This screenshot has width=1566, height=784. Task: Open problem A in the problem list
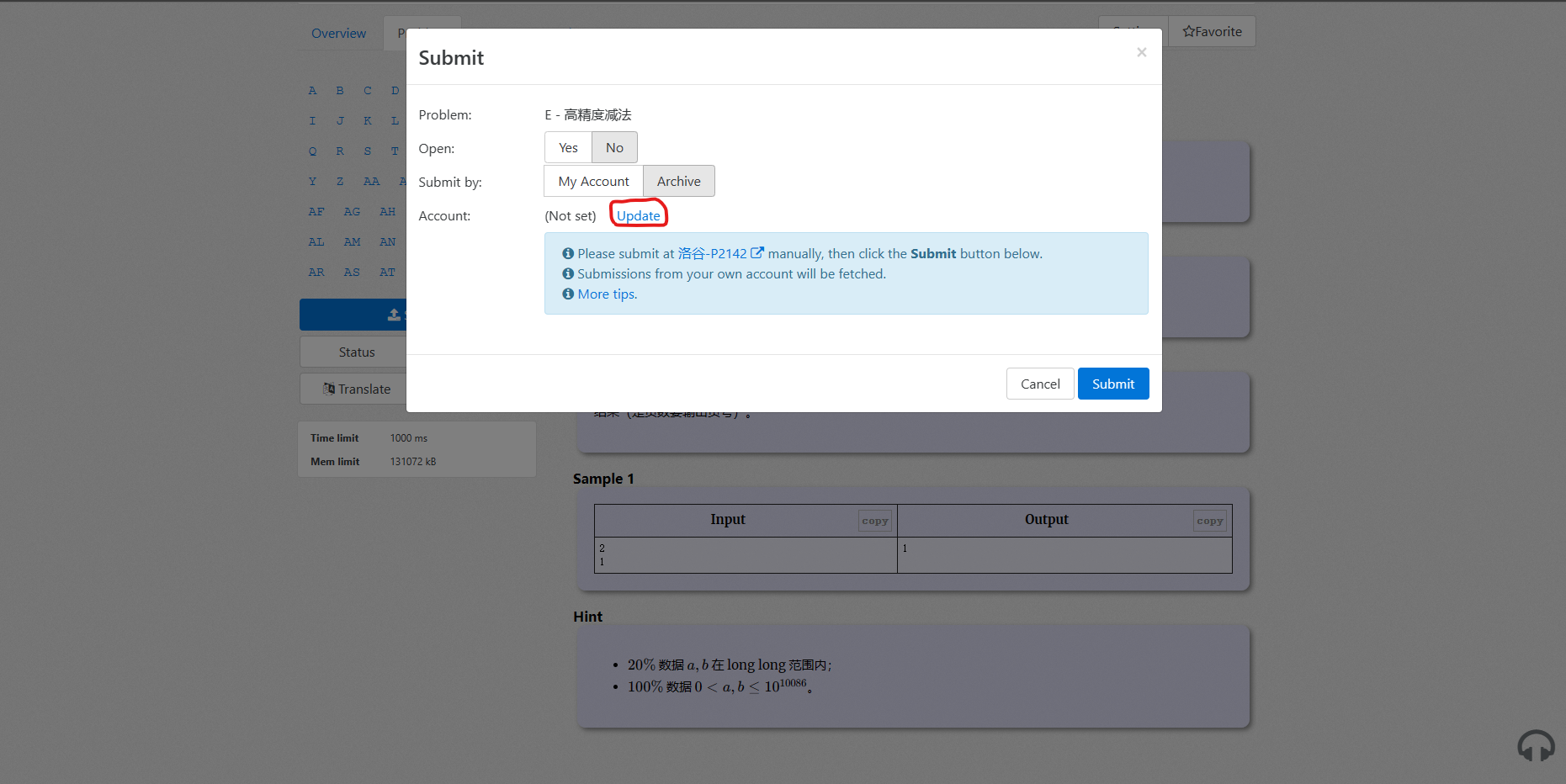pos(312,90)
